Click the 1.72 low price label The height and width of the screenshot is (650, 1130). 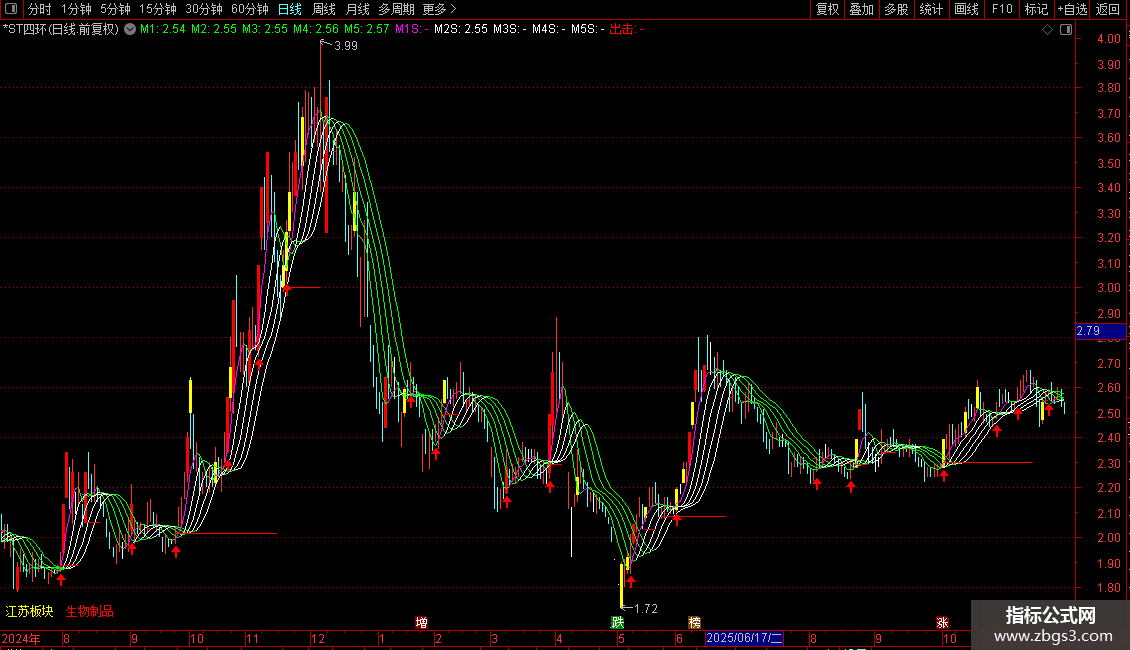click(x=646, y=609)
